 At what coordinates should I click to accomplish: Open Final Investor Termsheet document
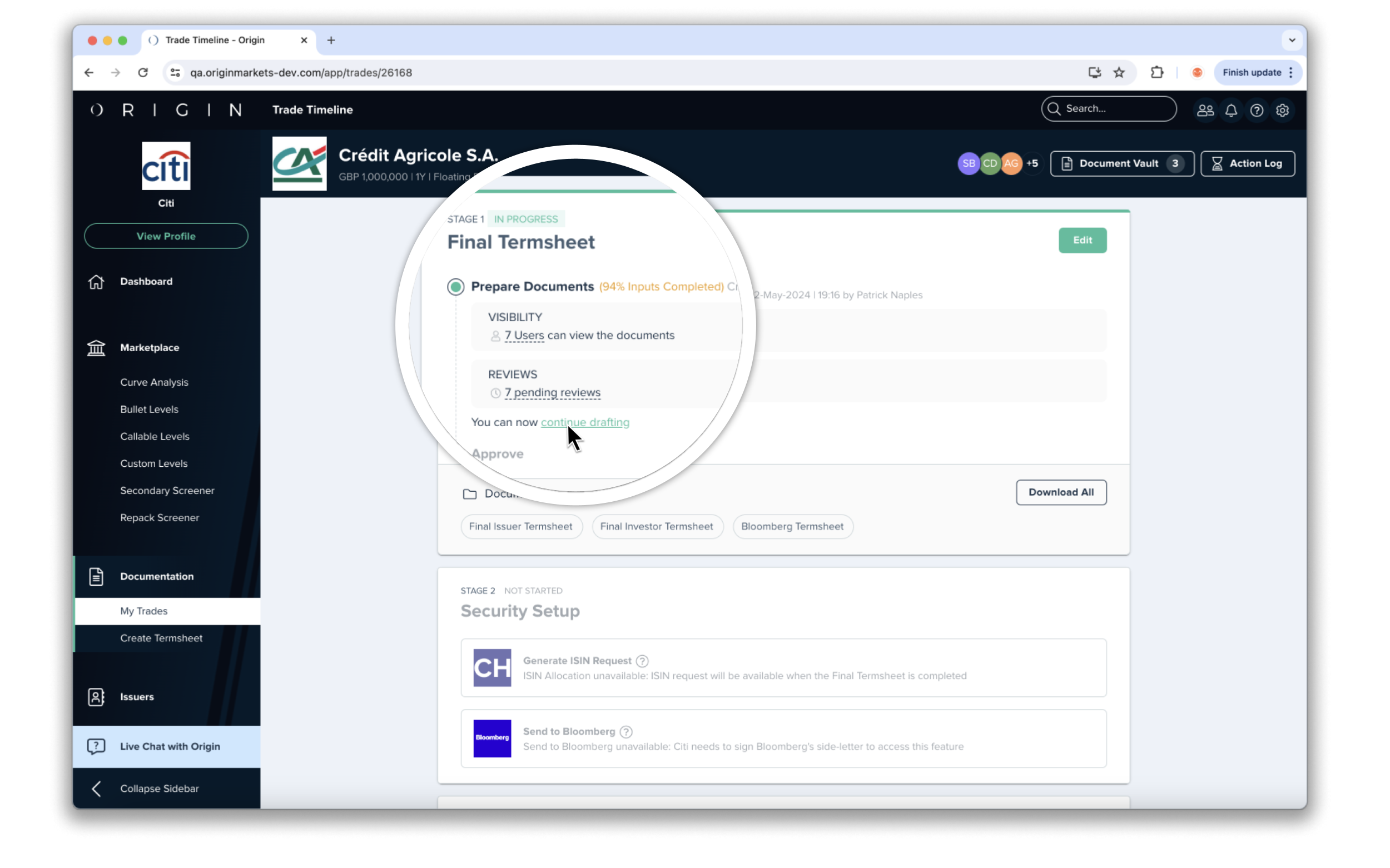click(x=657, y=526)
